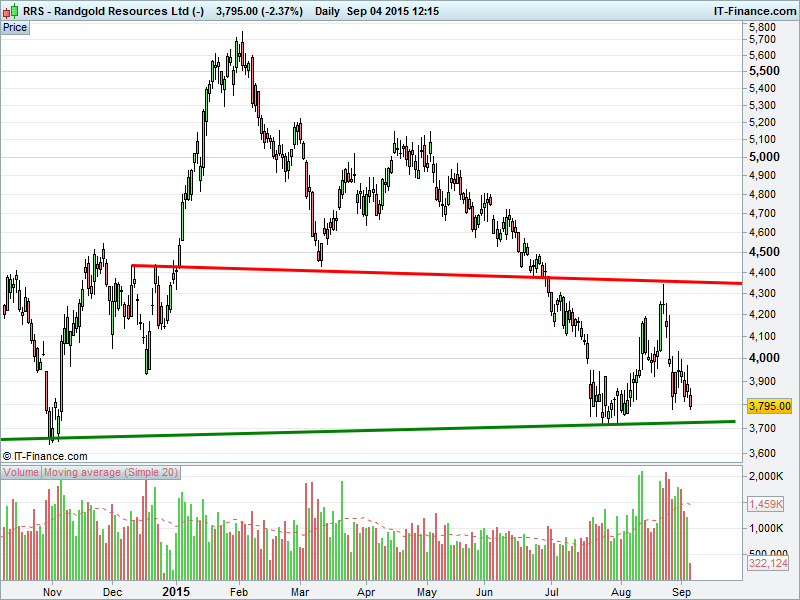The width and height of the screenshot is (800, 600).
Task: Click the Jun date axis label
Action: (484, 592)
